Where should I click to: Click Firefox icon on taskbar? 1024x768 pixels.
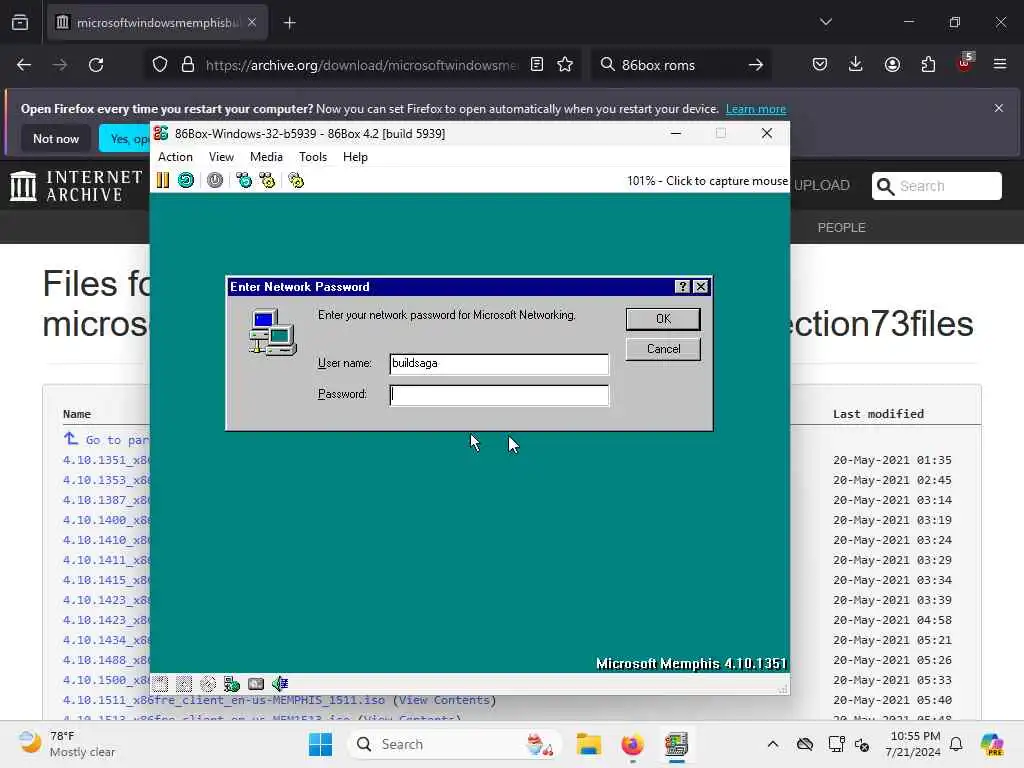(632, 744)
